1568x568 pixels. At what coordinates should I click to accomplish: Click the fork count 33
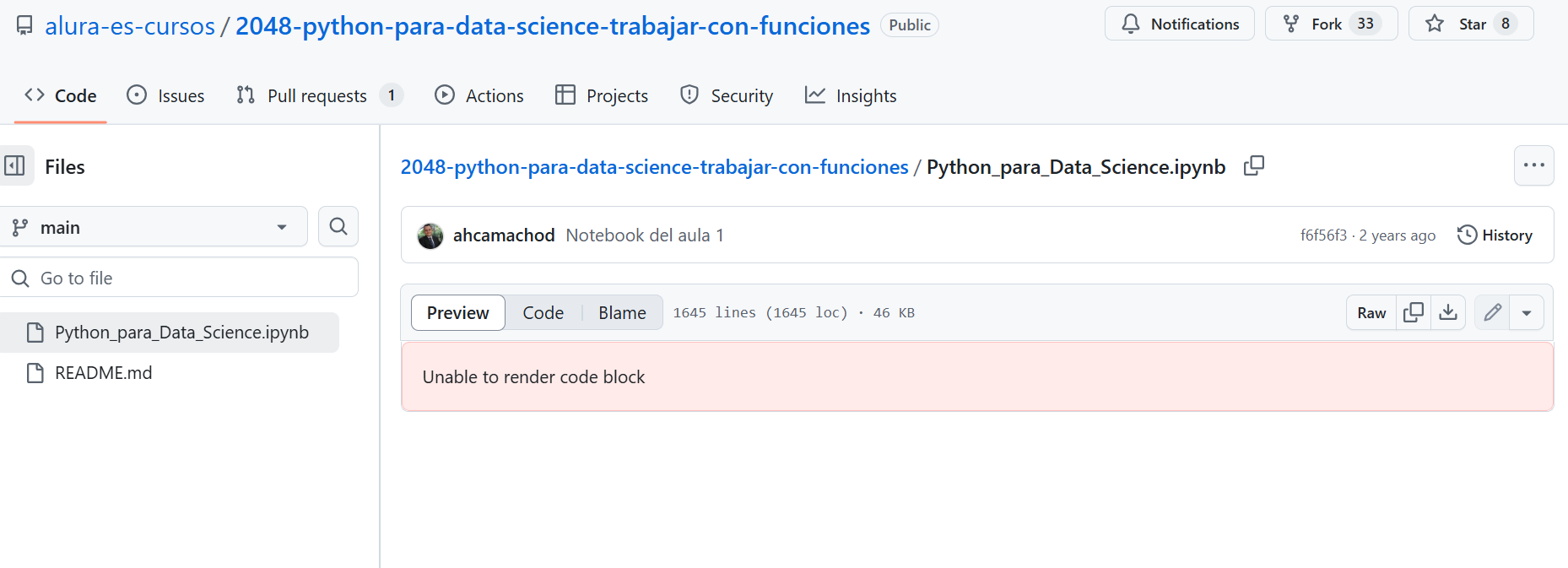pos(1365,24)
